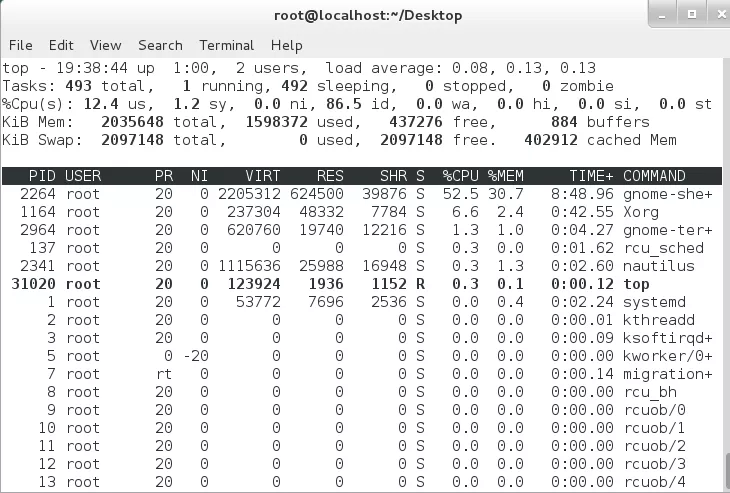Maximize the terminal window
Screen dimensions: 730x493
coord(690,14)
